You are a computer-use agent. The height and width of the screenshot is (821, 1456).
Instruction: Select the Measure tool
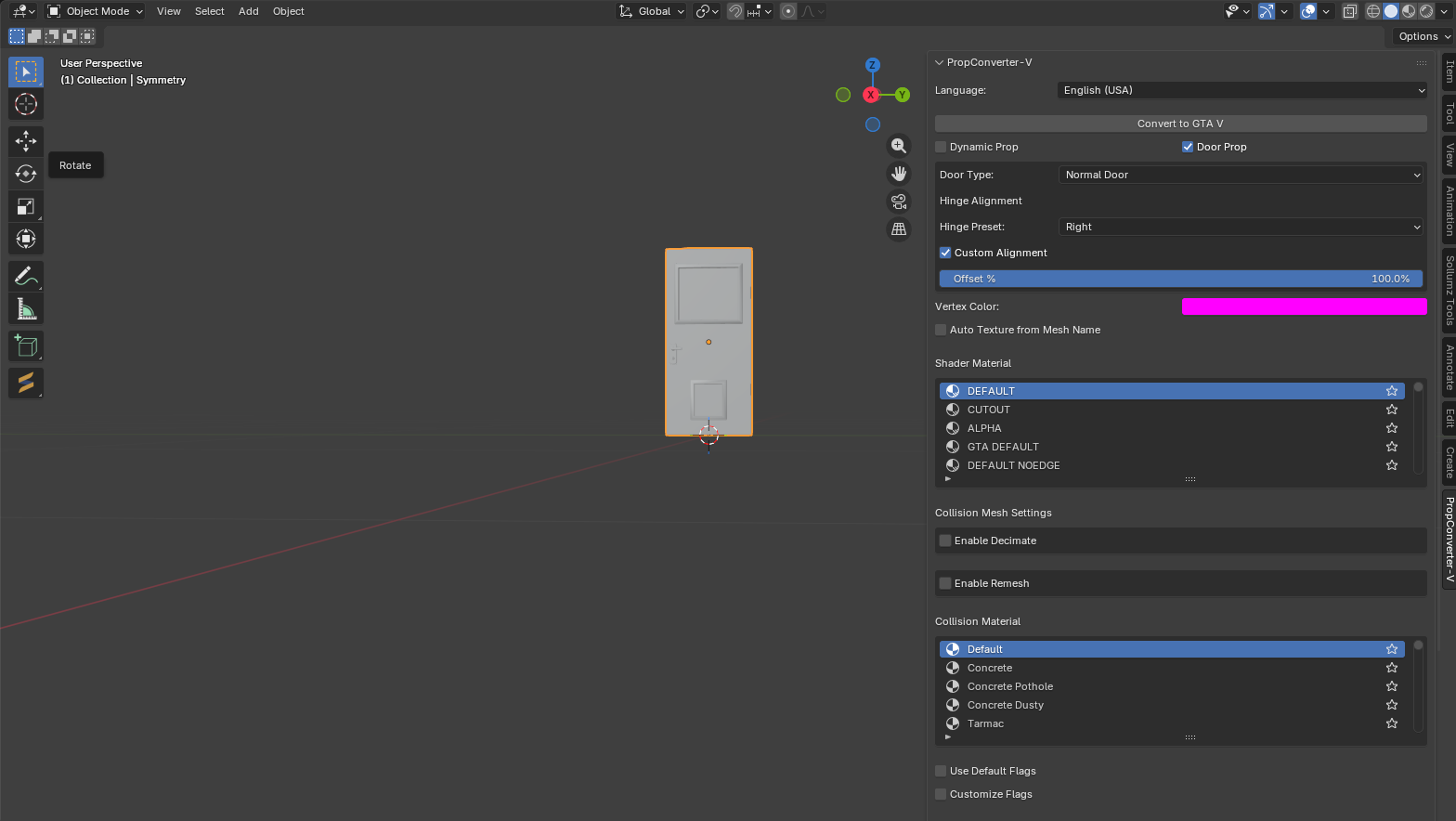pyautogui.click(x=26, y=308)
